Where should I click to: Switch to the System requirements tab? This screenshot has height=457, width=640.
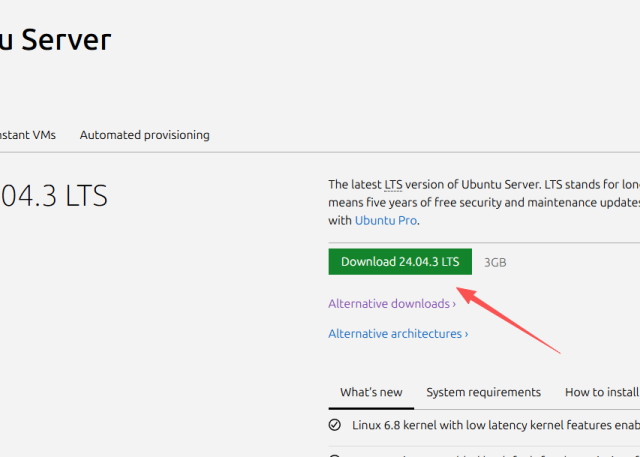(x=483, y=392)
